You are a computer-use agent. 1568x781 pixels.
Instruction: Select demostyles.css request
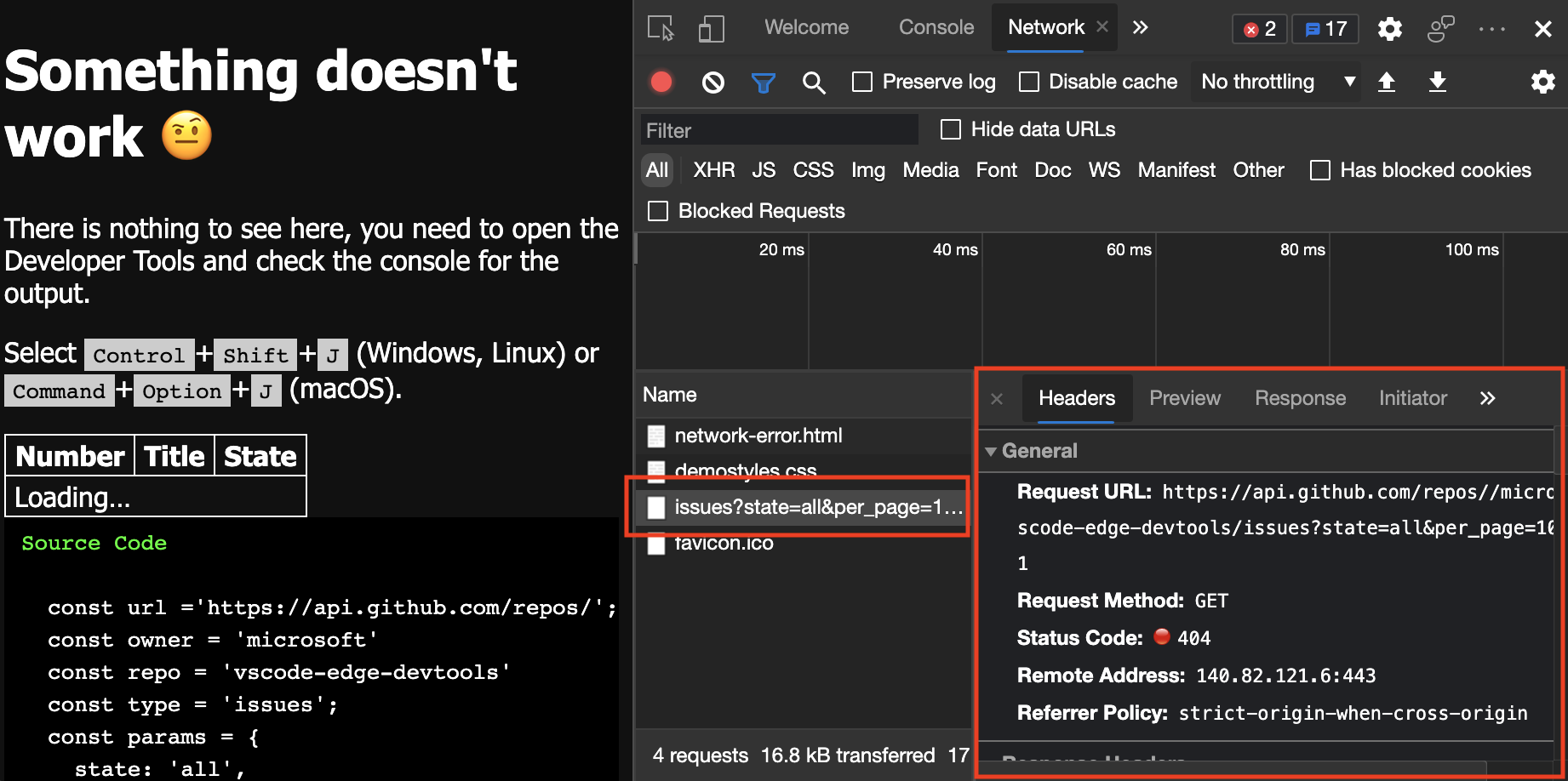804,471
